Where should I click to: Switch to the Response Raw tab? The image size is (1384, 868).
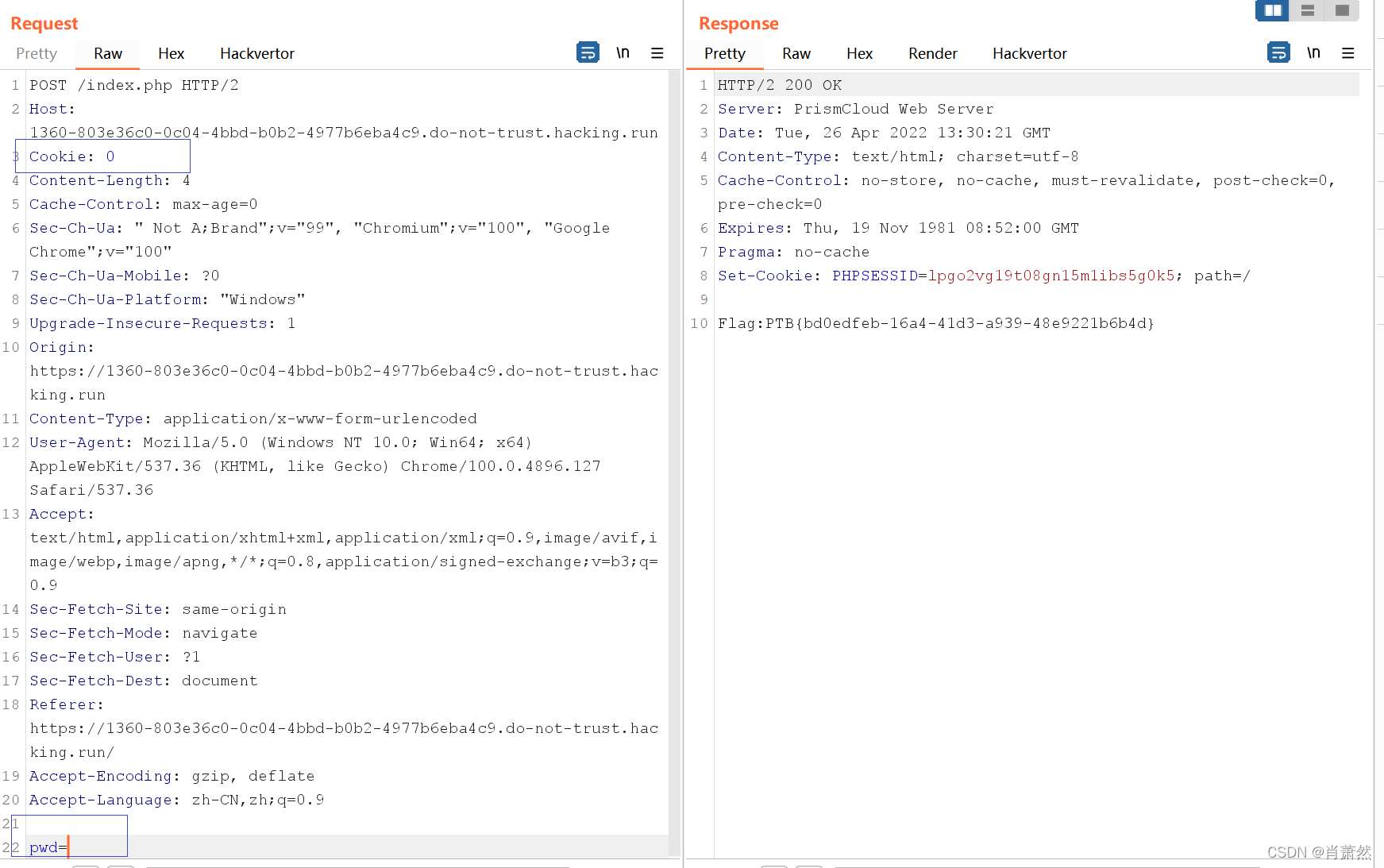[796, 53]
